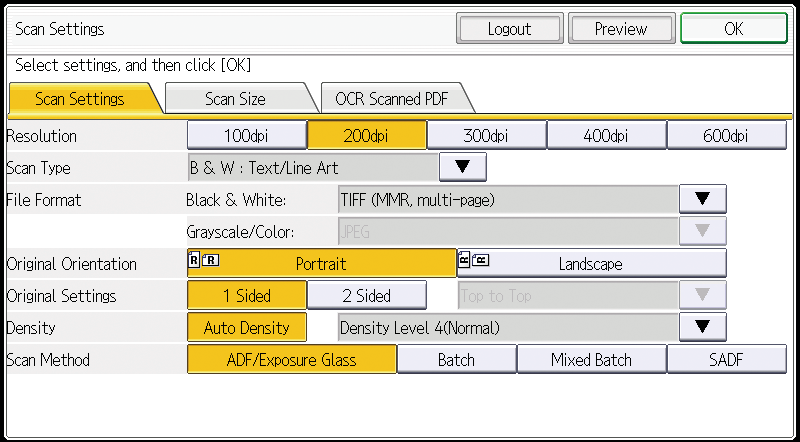This screenshot has height=442, width=800.
Task: Expand Black & White file format dropdown
Action: click(x=702, y=199)
